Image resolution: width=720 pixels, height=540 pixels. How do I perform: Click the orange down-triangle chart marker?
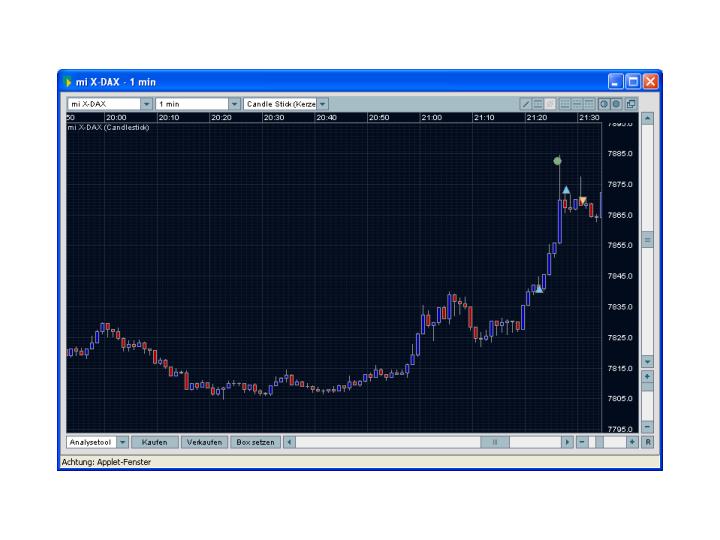[x=583, y=201]
